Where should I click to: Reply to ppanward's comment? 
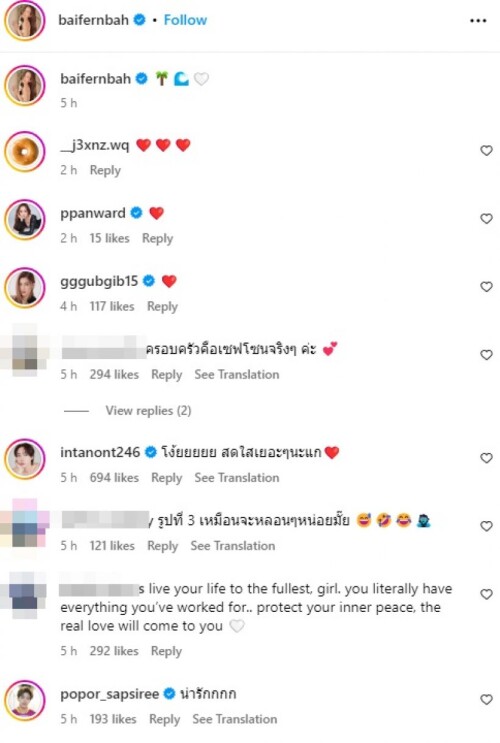157,238
